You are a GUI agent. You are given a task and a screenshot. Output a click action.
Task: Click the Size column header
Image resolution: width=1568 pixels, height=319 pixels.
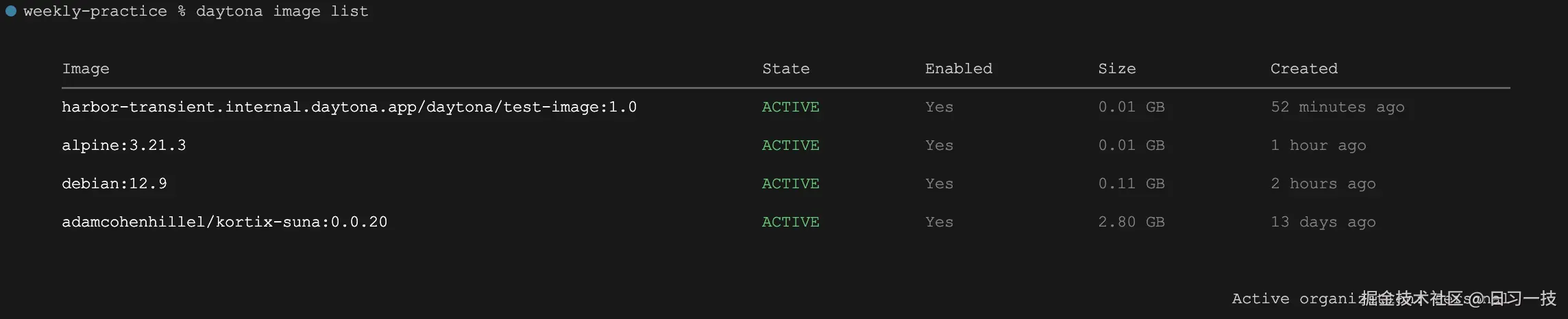[1116, 68]
